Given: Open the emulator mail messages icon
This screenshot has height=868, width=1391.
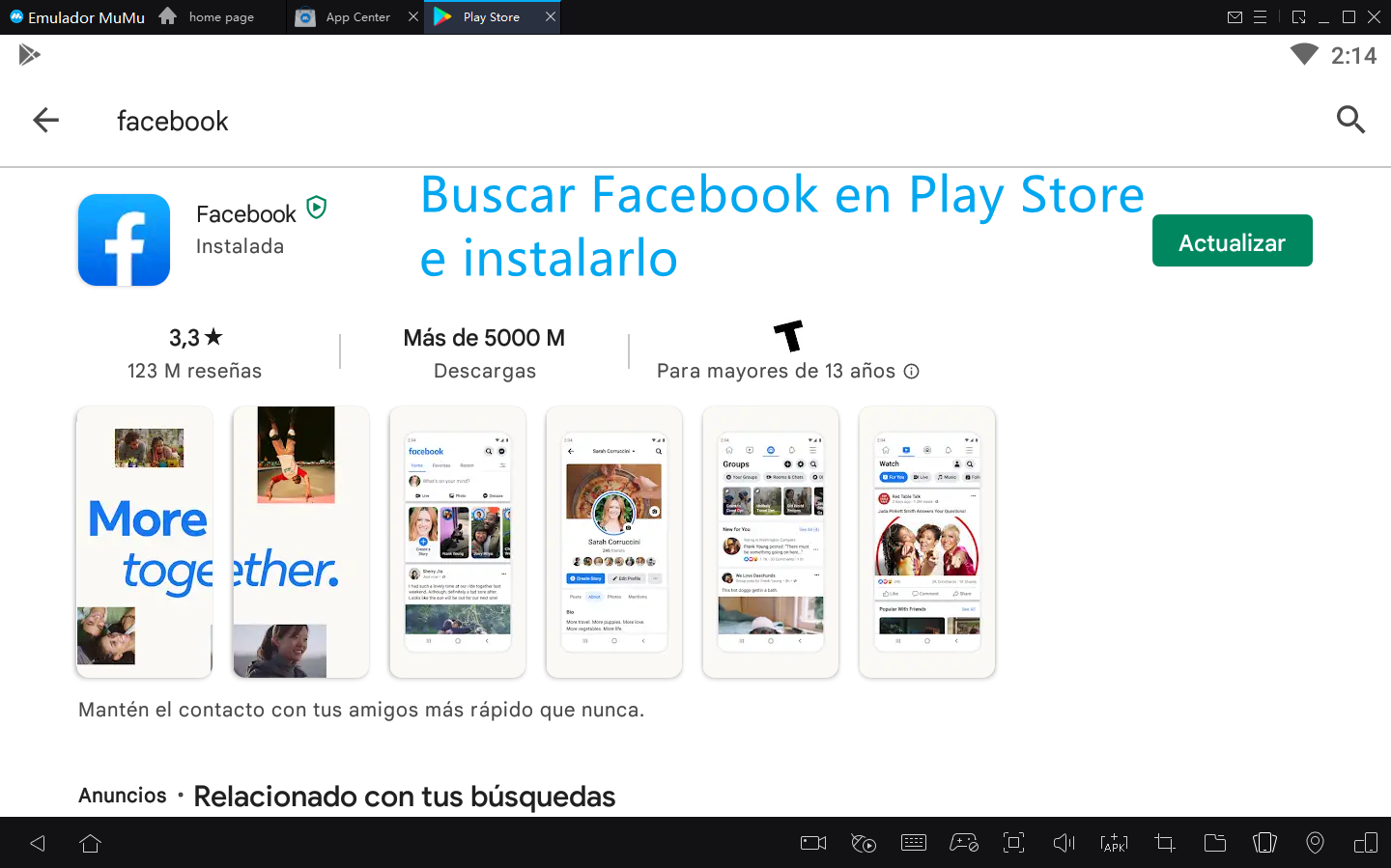Looking at the screenshot, I should click(x=1235, y=17).
